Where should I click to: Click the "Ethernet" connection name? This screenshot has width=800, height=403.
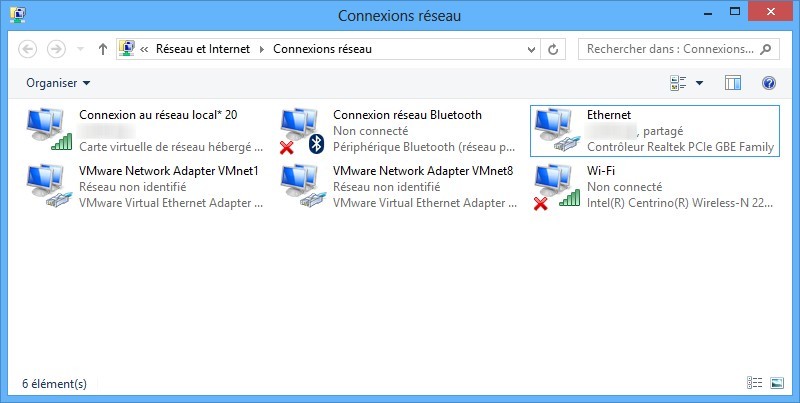click(609, 115)
